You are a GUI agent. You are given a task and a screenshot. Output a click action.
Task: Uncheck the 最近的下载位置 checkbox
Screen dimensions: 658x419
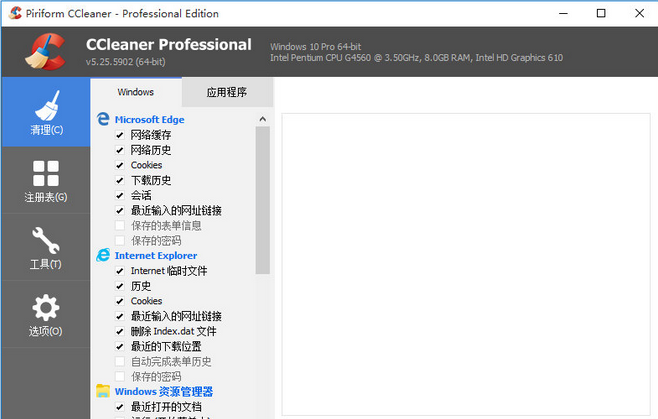coord(120,346)
